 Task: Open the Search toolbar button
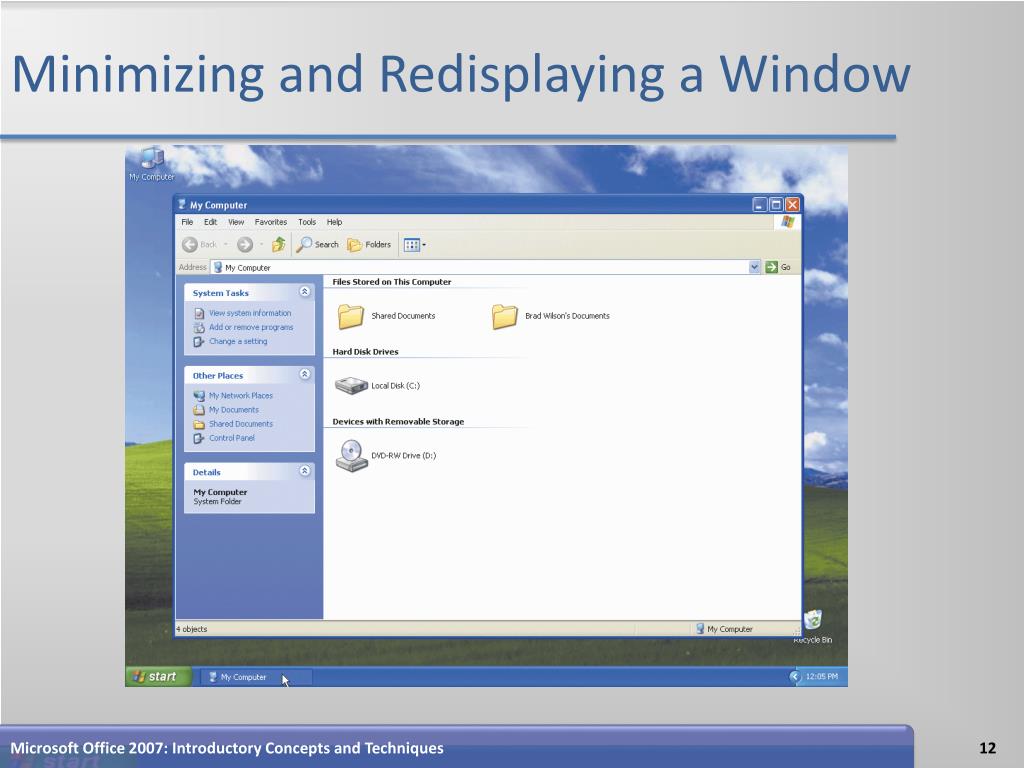tap(318, 245)
